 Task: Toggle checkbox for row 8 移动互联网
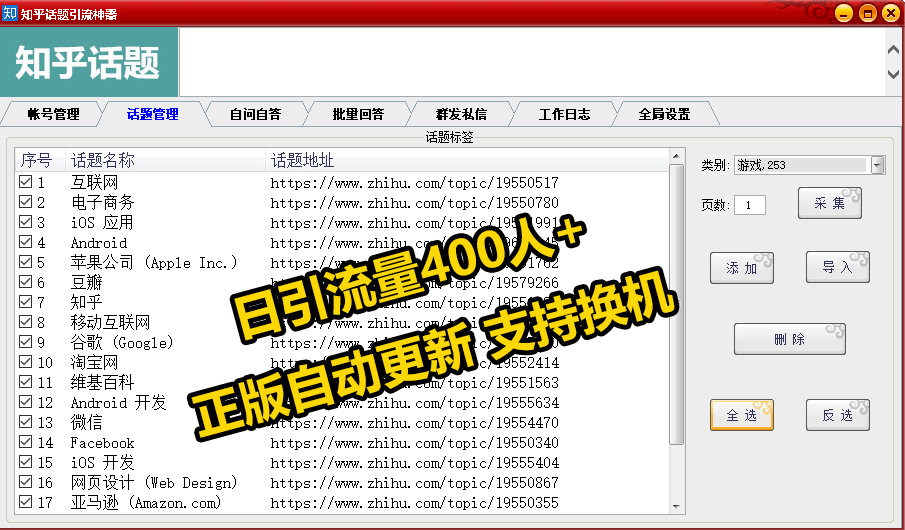coord(25,322)
